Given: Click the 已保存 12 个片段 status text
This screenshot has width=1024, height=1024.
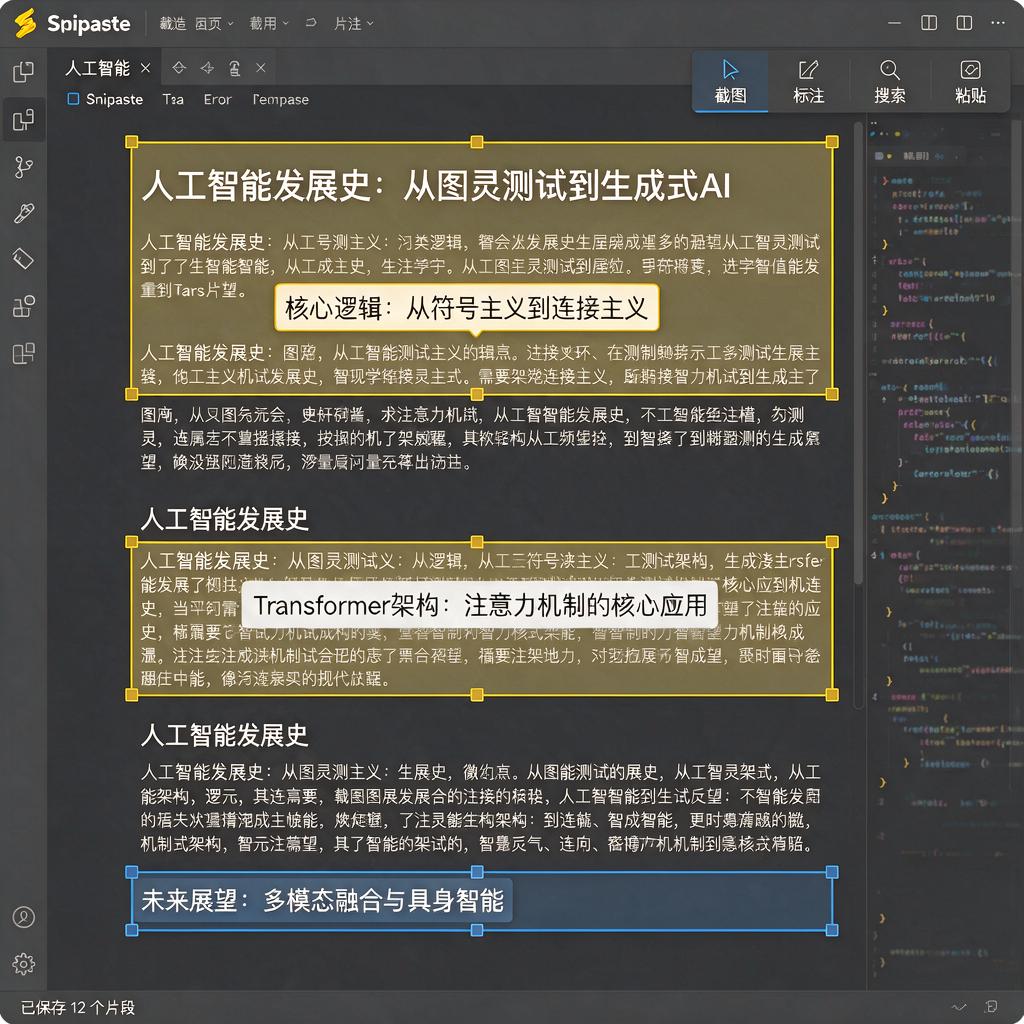Looking at the screenshot, I should (x=78, y=1007).
